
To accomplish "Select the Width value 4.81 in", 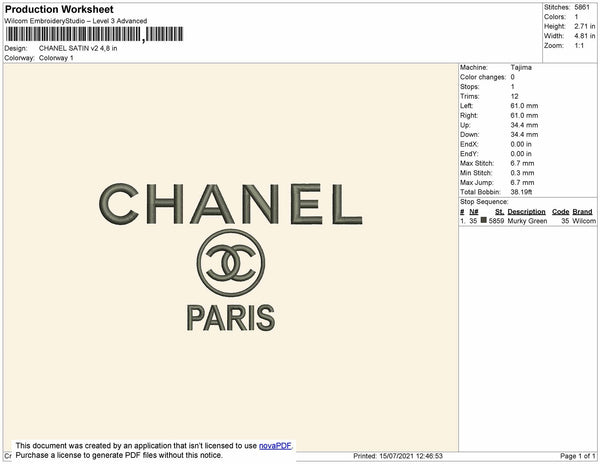I will coord(584,36).
